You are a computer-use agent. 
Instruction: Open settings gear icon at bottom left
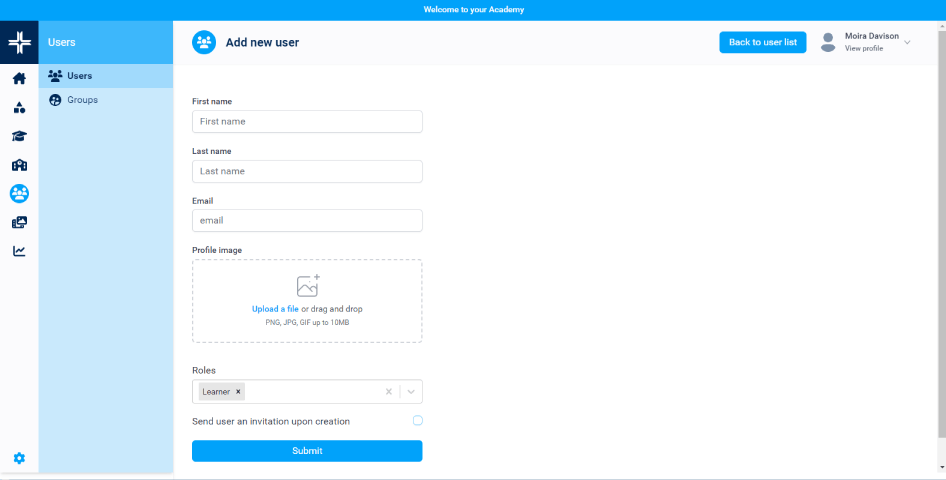pos(19,458)
